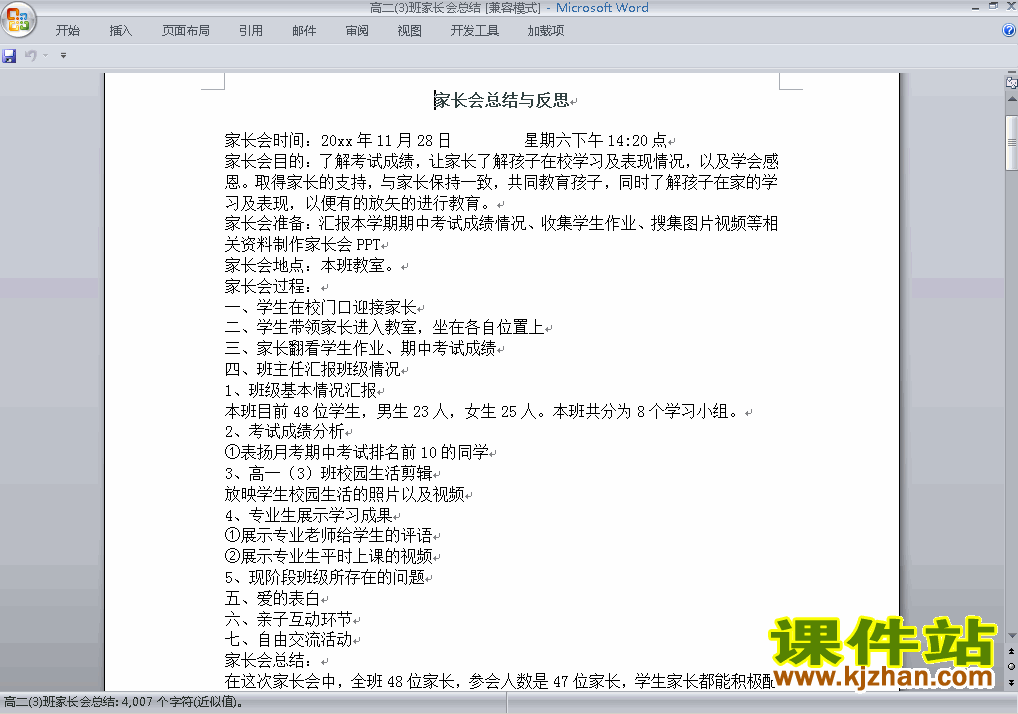This screenshot has width=1018, height=714.
Task: Click the line 家长会总结：
Action: click(269, 660)
